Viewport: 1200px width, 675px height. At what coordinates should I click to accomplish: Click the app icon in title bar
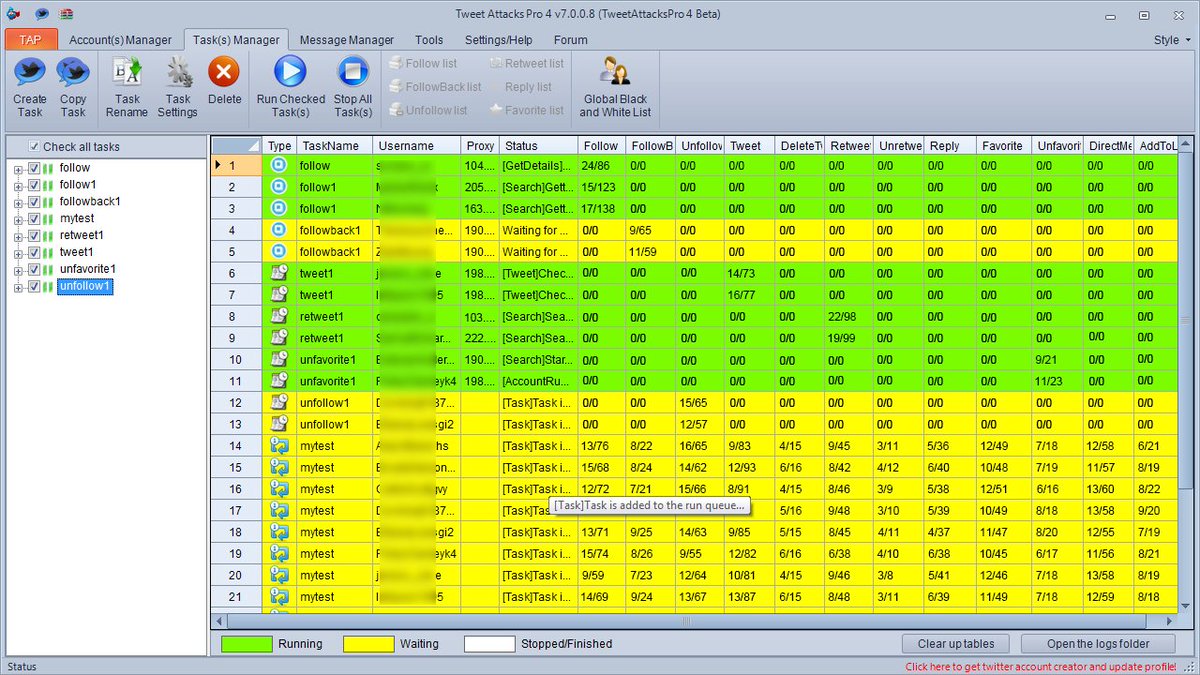click(13, 14)
